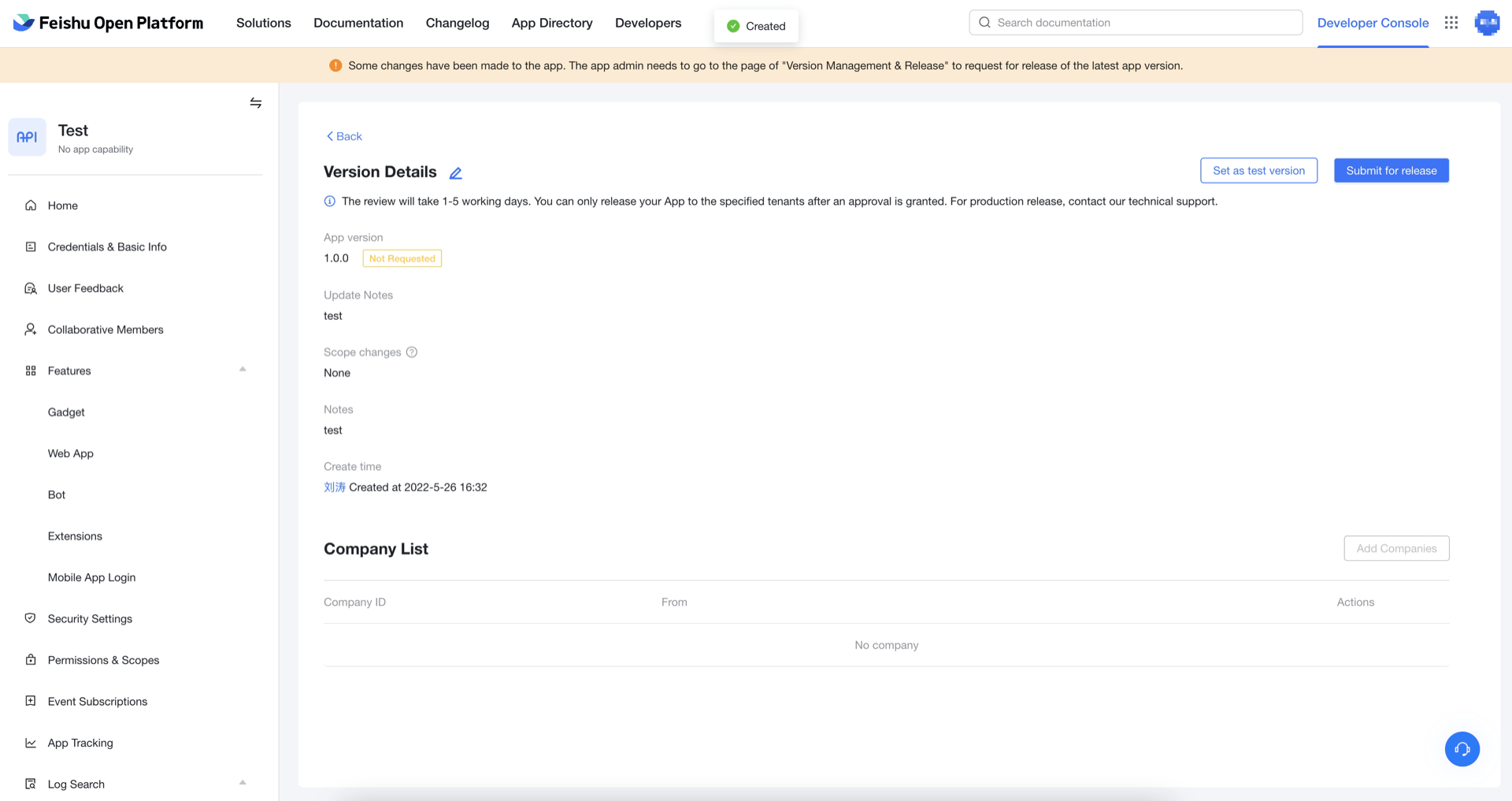Open the apps grid icon in the header
Screen dimensions: 1512x801
(x=1451, y=23)
